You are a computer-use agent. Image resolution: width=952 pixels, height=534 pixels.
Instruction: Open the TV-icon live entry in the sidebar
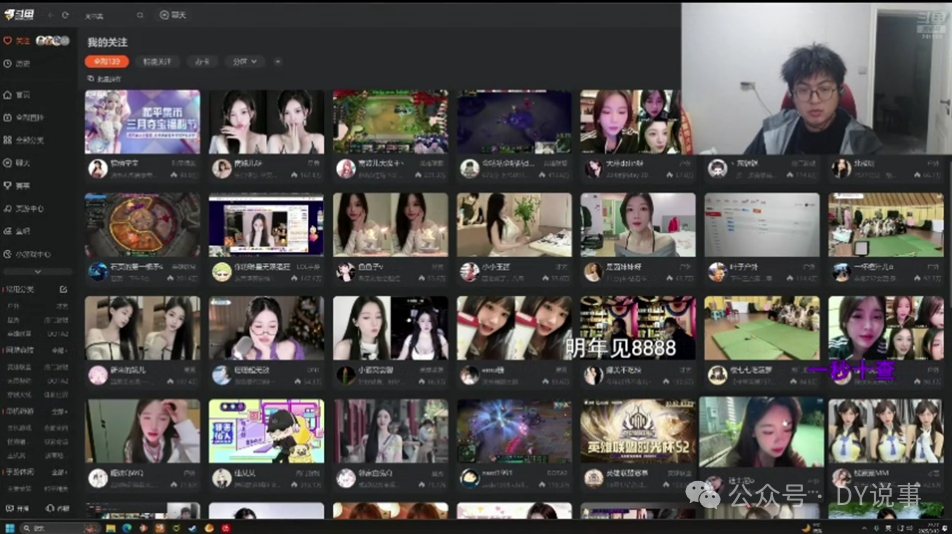pyautogui.click(x=24, y=117)
